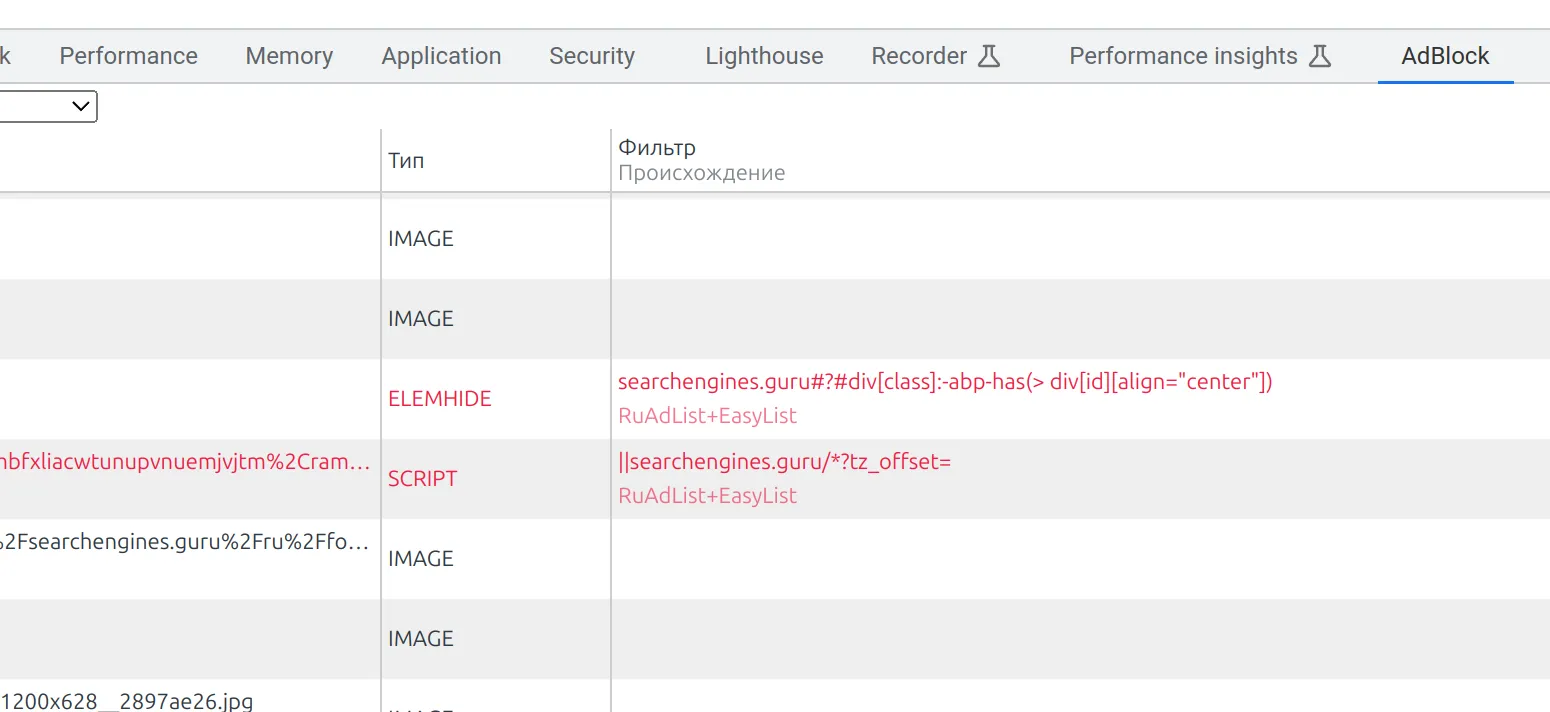Select the SCRIPT type cell

pyautogui.click(x=422, y=478)
